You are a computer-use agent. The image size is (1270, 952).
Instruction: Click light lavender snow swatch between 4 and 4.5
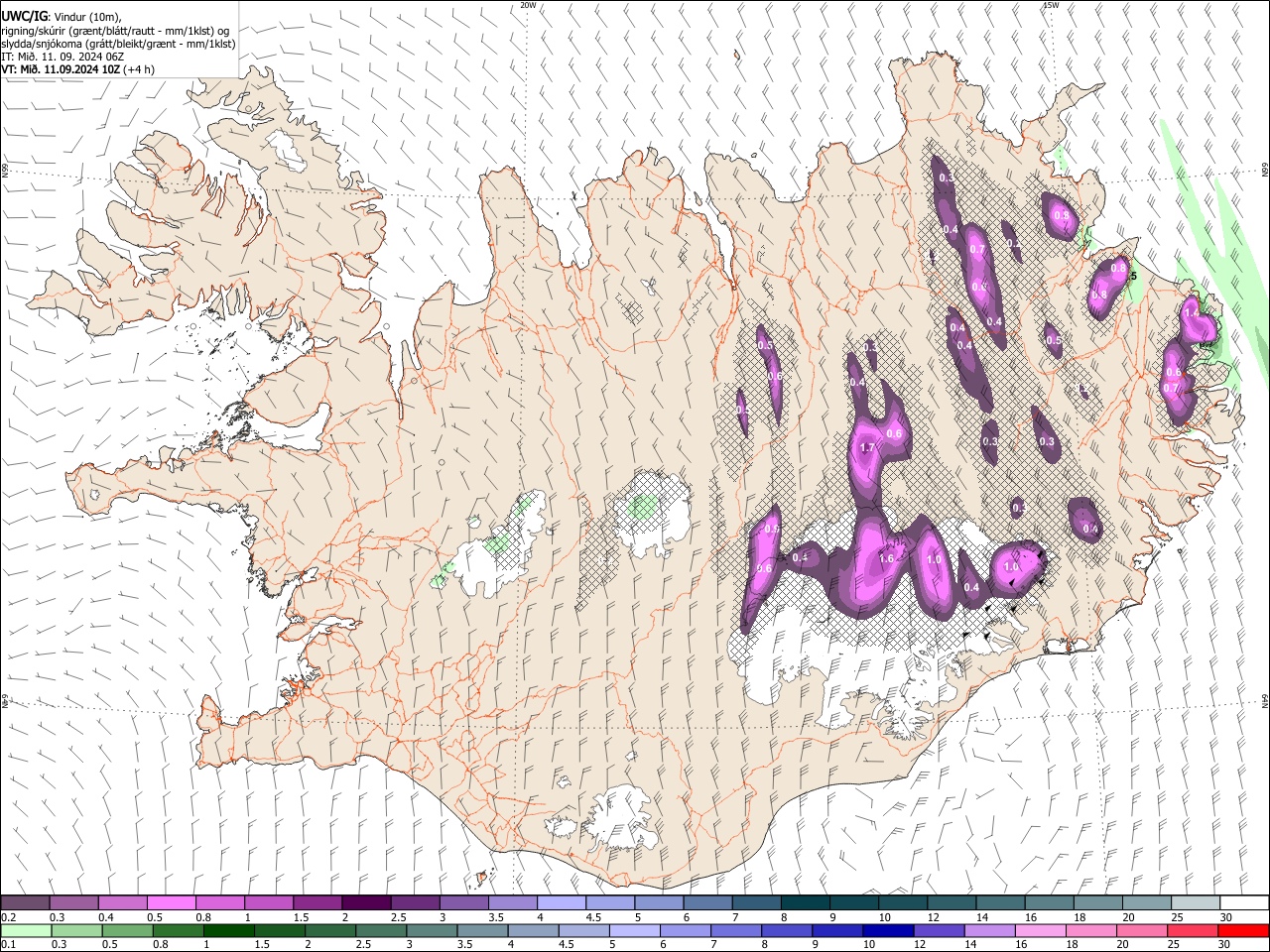point(562,903)
